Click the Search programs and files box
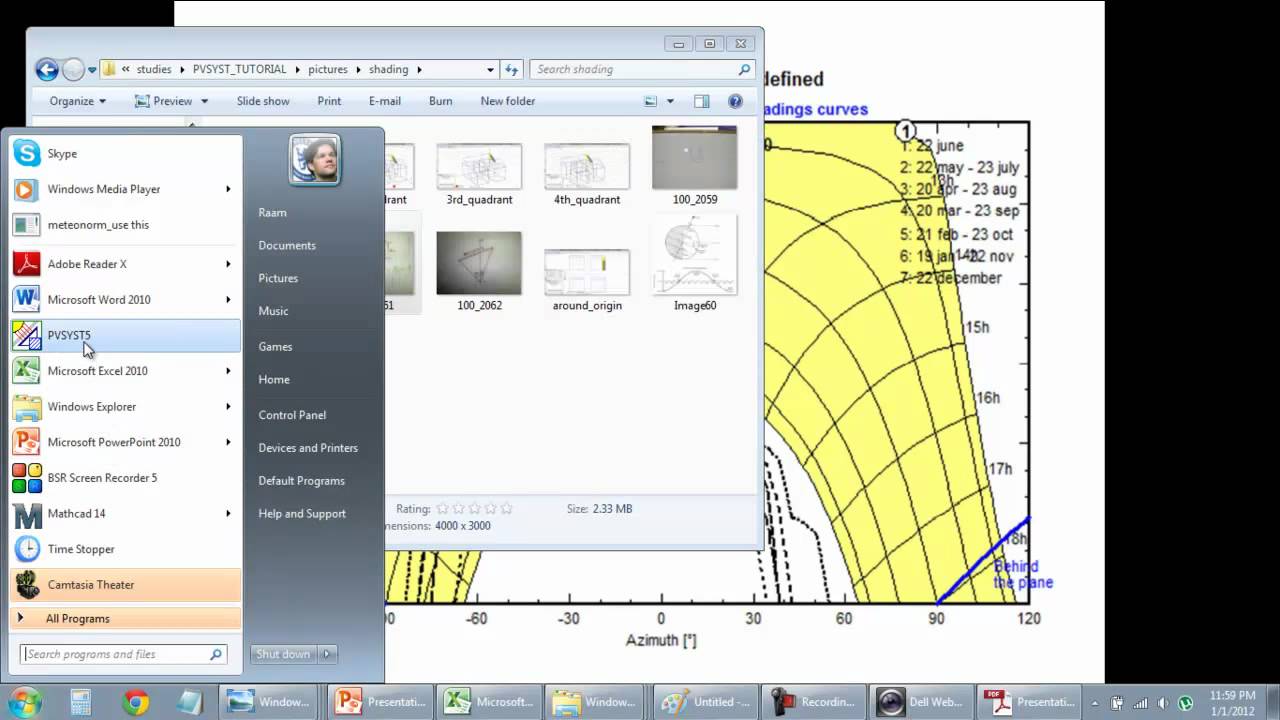Viewport: 1280px width, 720px height. pos(124,654)
